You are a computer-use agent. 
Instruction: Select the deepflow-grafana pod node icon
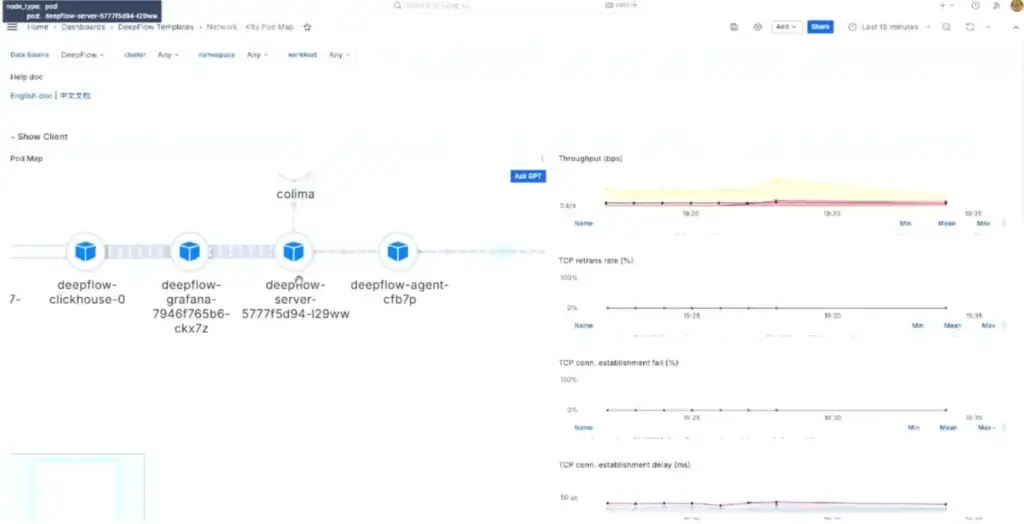[x=190, y=251]
